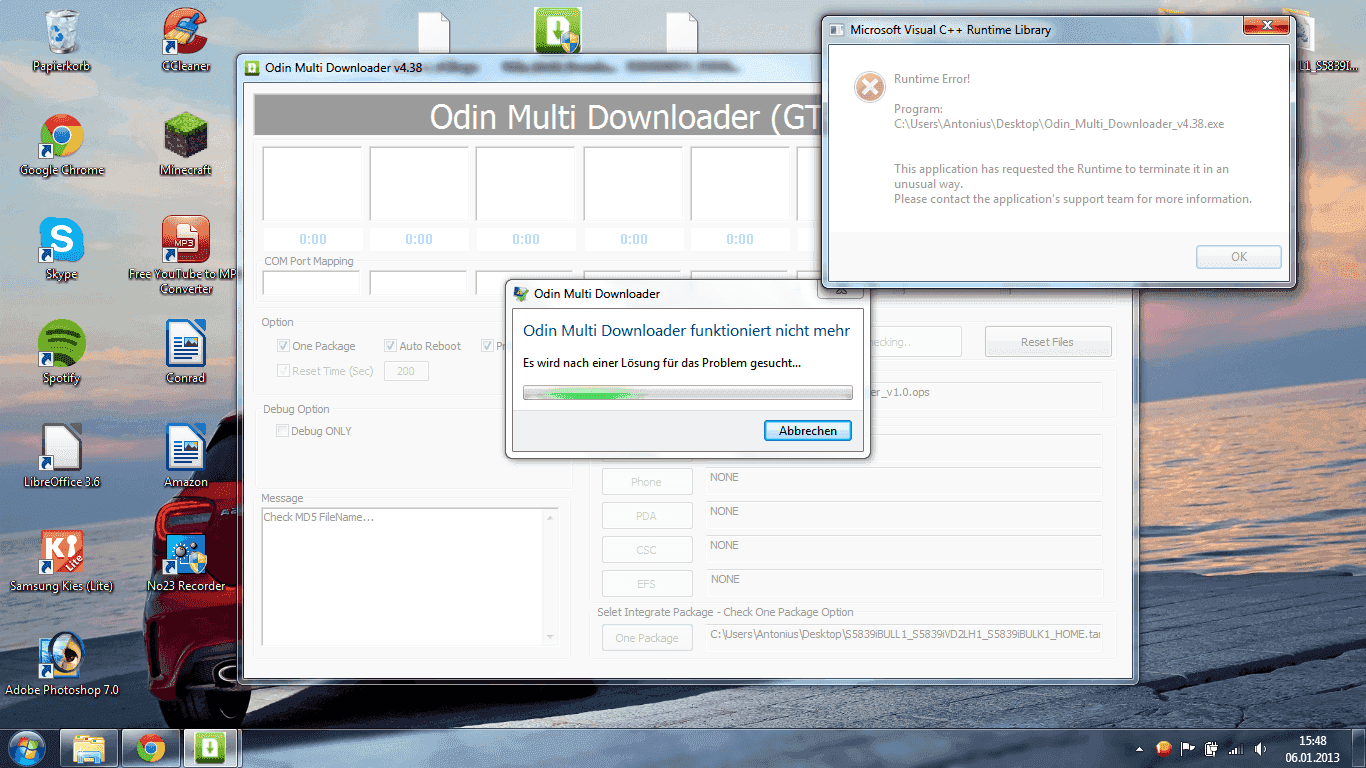Click the power plug tray icon
The width and height of the screenshot is (1366, 768).
click(x=1211, y=748)
